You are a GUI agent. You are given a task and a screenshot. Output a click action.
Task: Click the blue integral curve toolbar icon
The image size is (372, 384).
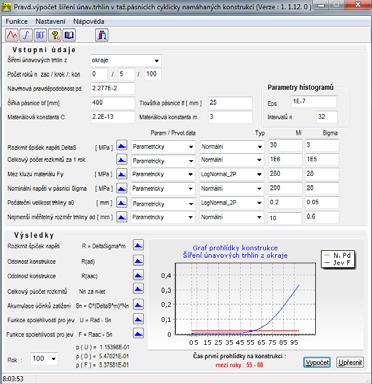click(x=26, y=35)
